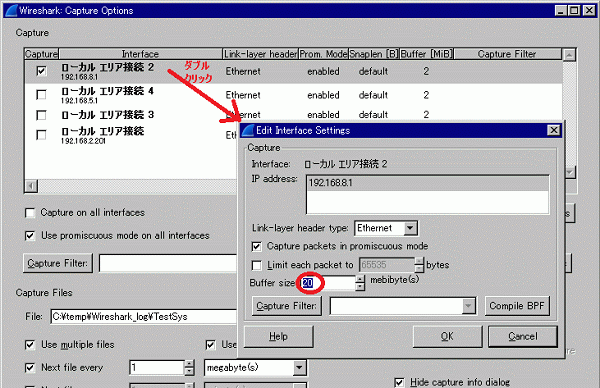Click the Prom. Mode column header
The width and height of the screenshot is (600, 388).
tap(323, 54)
